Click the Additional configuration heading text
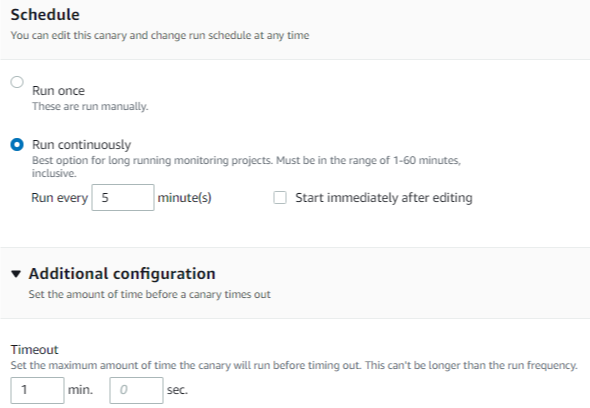 (x=122, y=274)
